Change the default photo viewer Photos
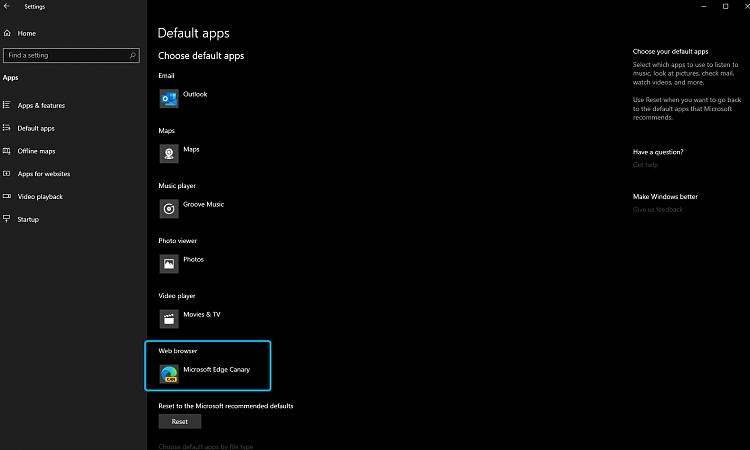The width and height of the screenshot is (750, 450). (x=193, y=259)
